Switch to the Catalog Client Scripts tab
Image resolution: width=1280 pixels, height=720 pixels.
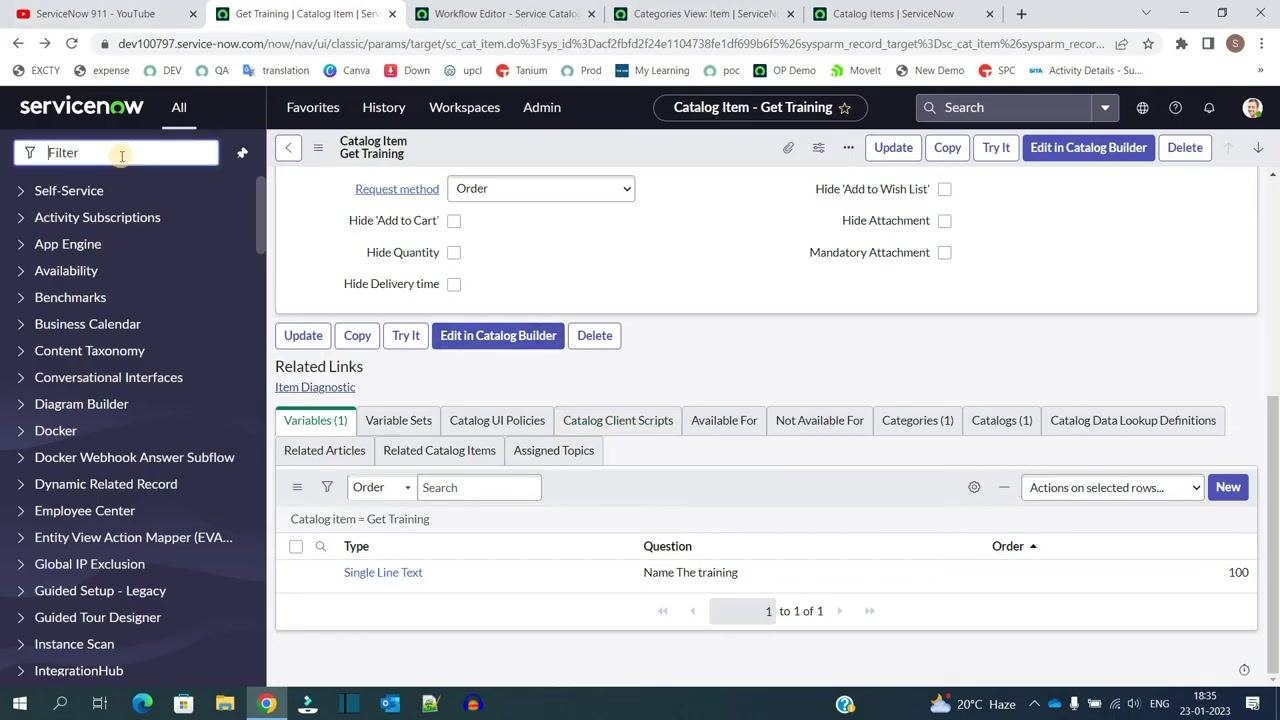click(x=618, y=421)
